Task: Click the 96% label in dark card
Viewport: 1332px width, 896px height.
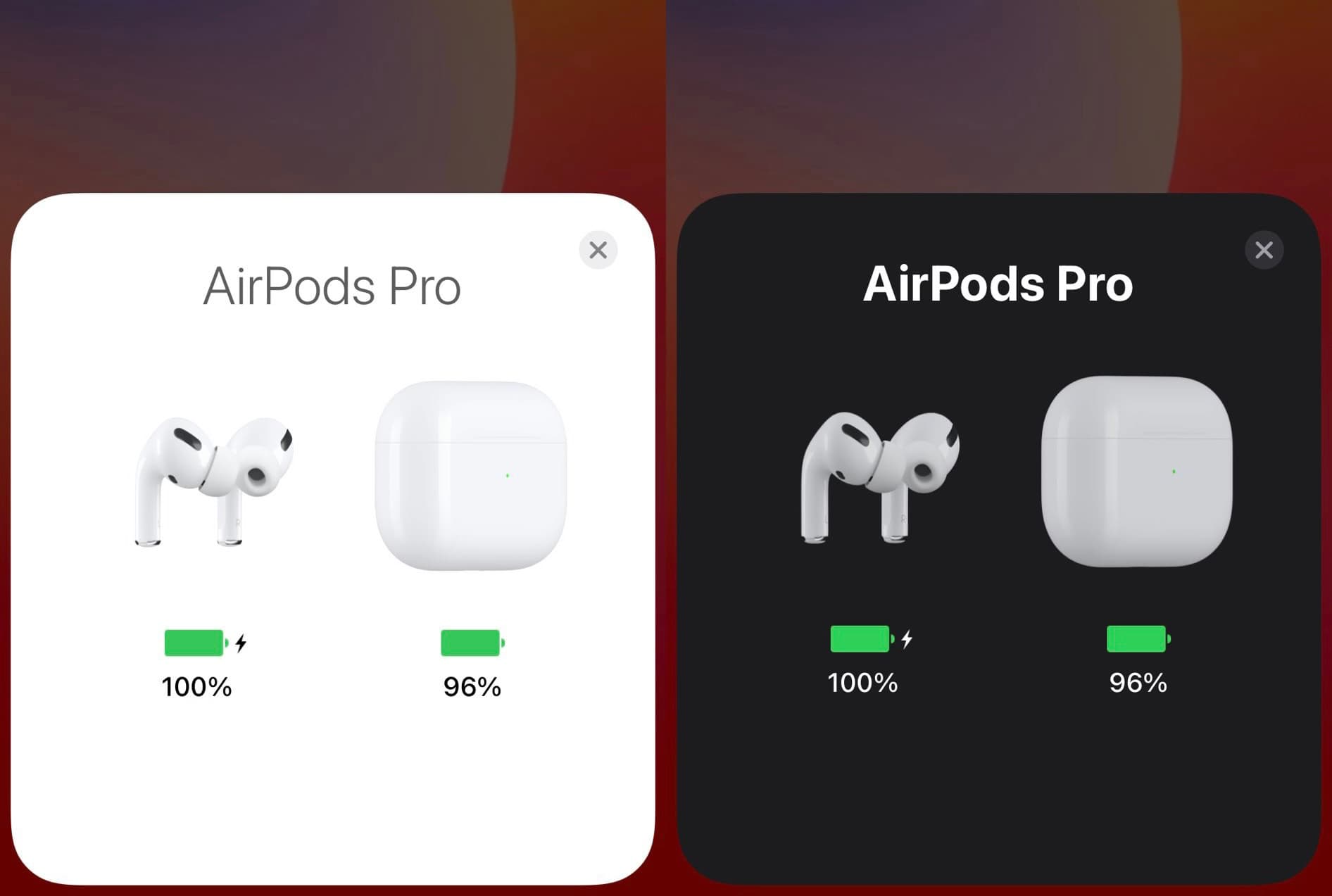Action: pyautogui.click(x=1138, y=683)
